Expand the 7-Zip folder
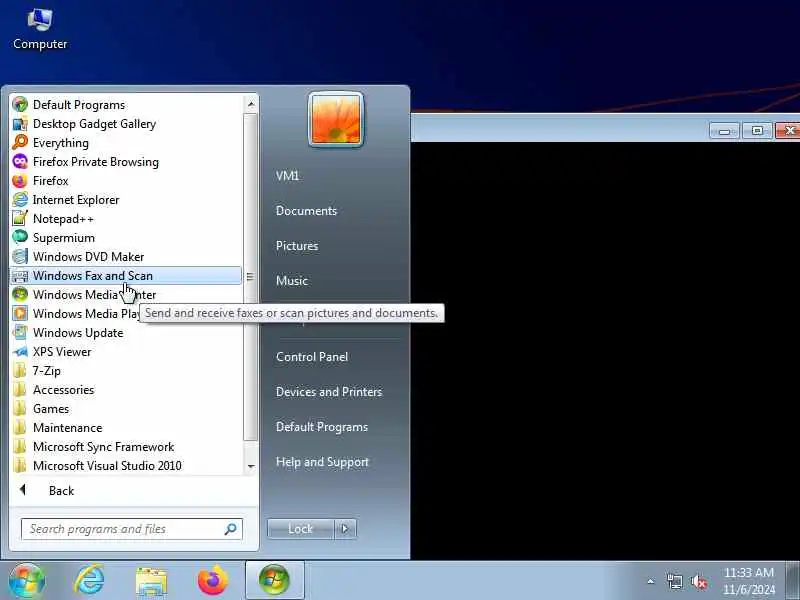Viewport: 800px width, 600px height. 47,371
